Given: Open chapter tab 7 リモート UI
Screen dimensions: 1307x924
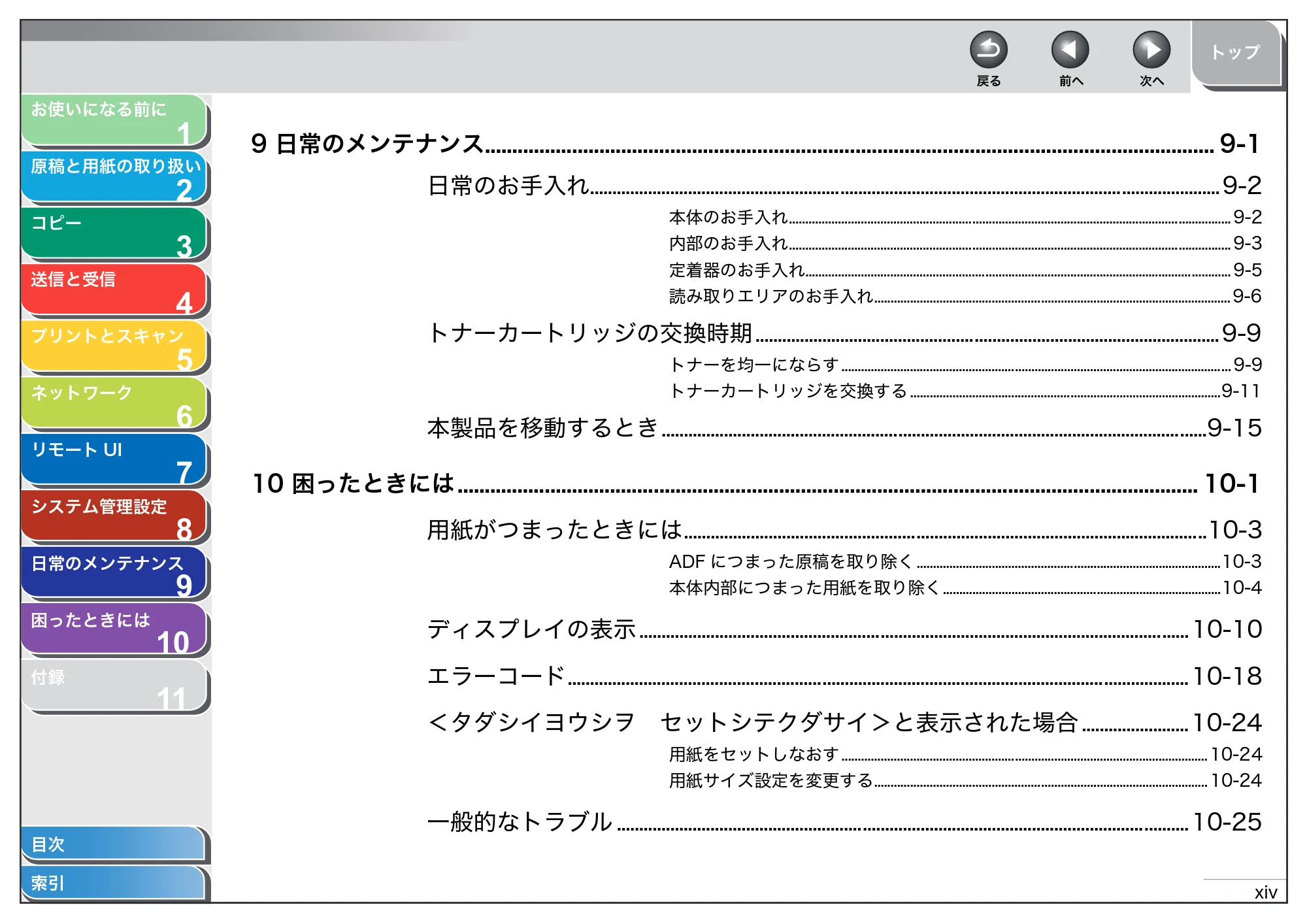Looking at the screenshot, I should click(114, 460).
